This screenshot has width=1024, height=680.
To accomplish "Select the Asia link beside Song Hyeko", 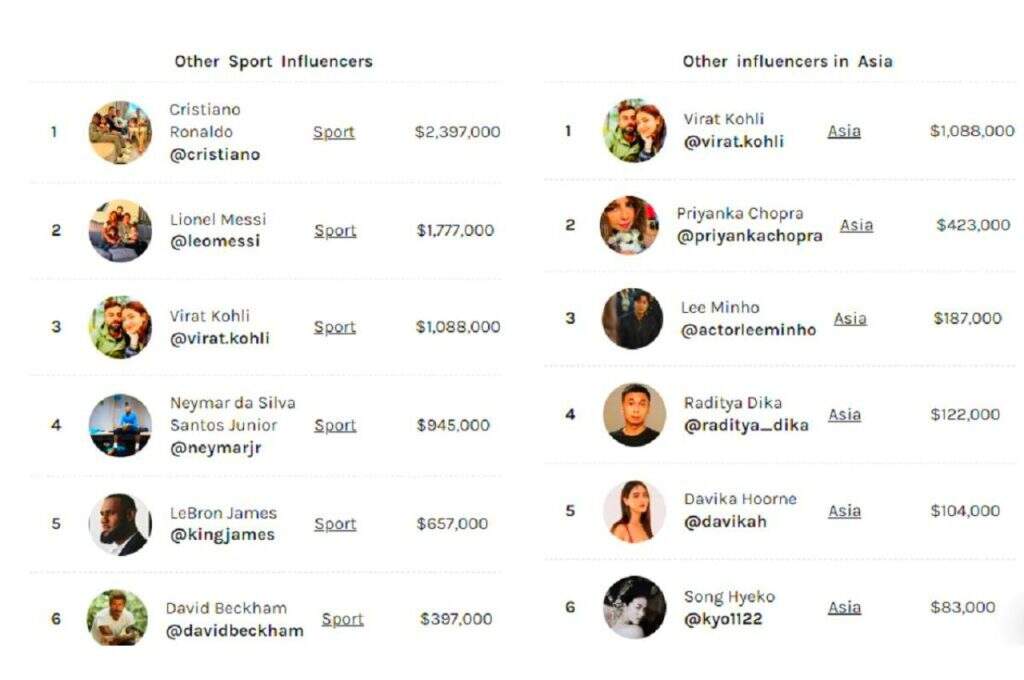I will pyautogui.click(x=844, y=607).
